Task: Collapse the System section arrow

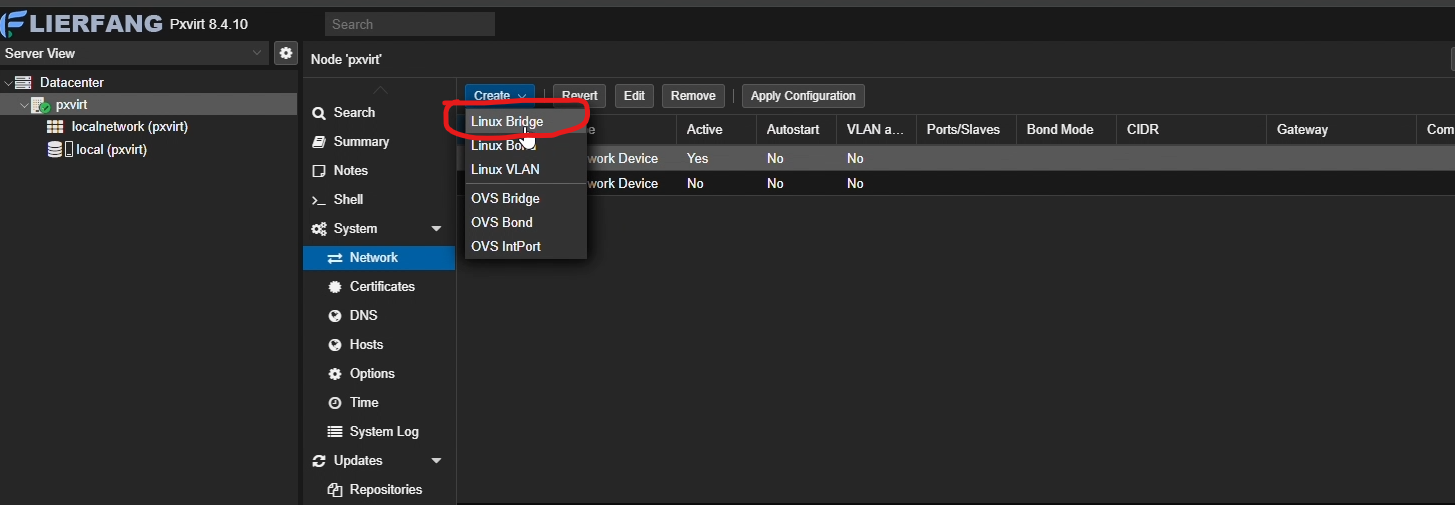Action: tap(436, 229)
